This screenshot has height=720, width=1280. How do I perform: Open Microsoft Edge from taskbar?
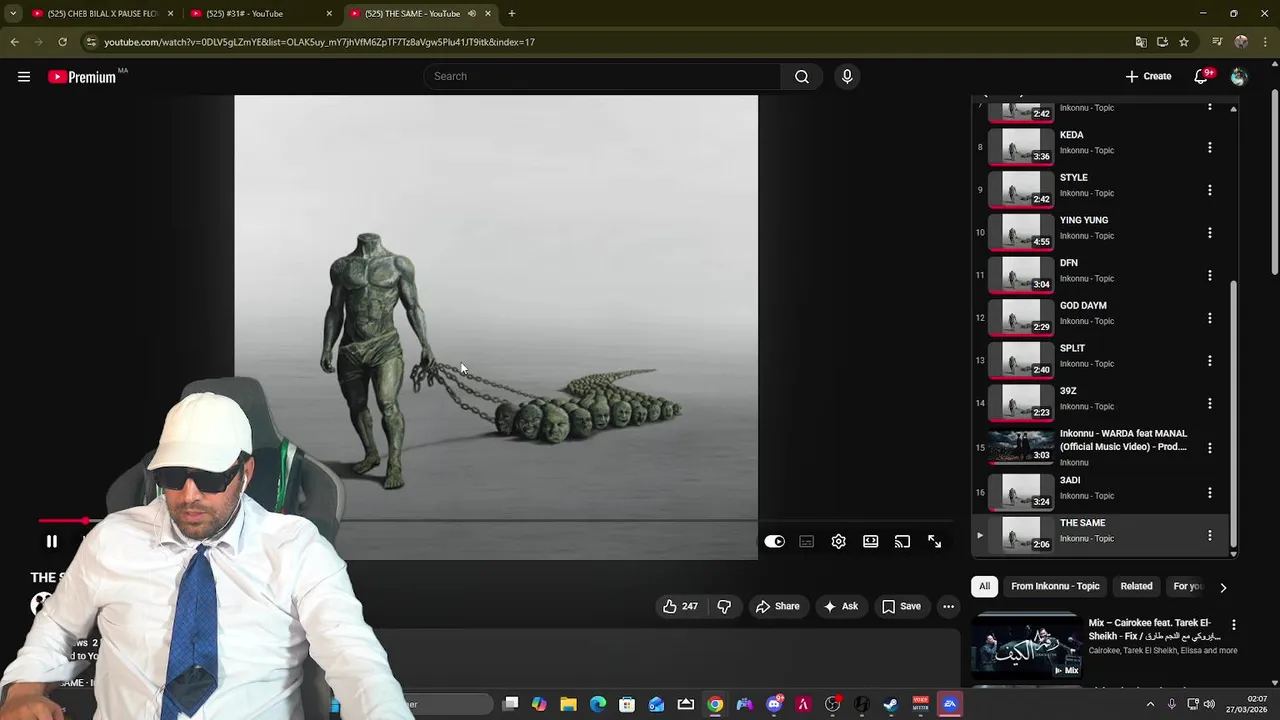coord(598,704)
